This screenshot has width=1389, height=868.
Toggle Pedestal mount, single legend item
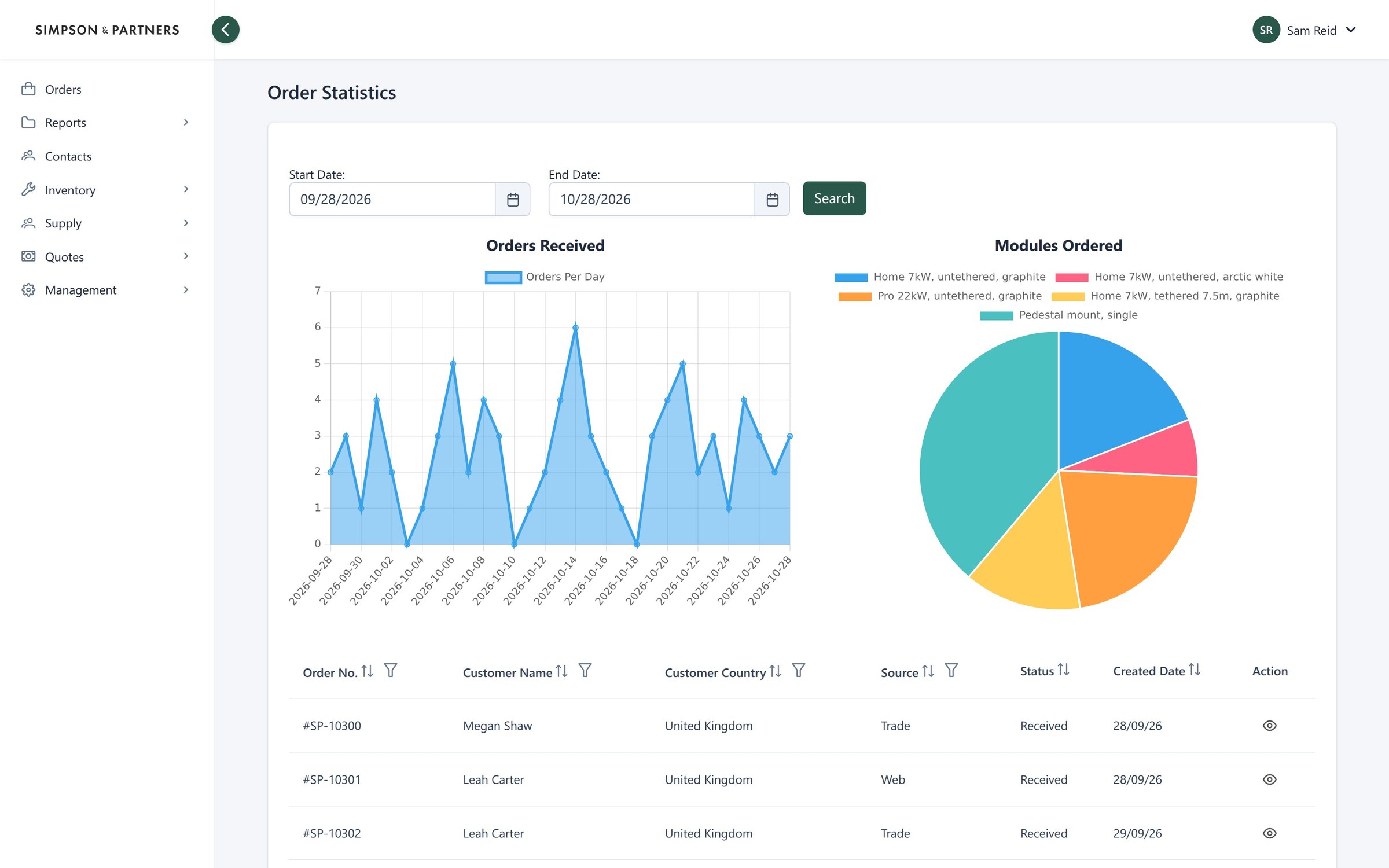coord(1059,315)
